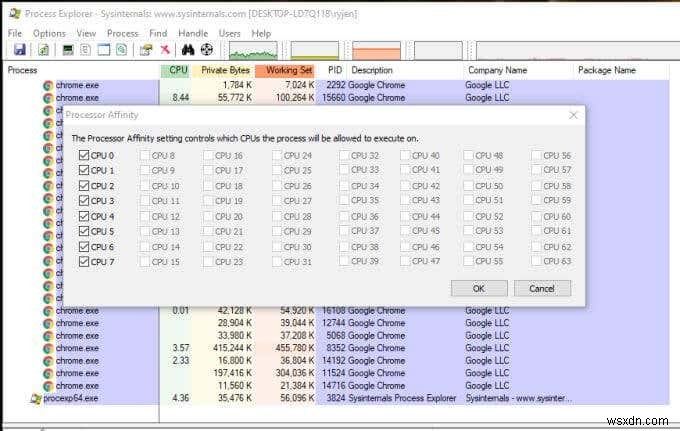Open the System Information toolbar icon
This screenshot has height=431, width=680.
click(x=68, y=49)
